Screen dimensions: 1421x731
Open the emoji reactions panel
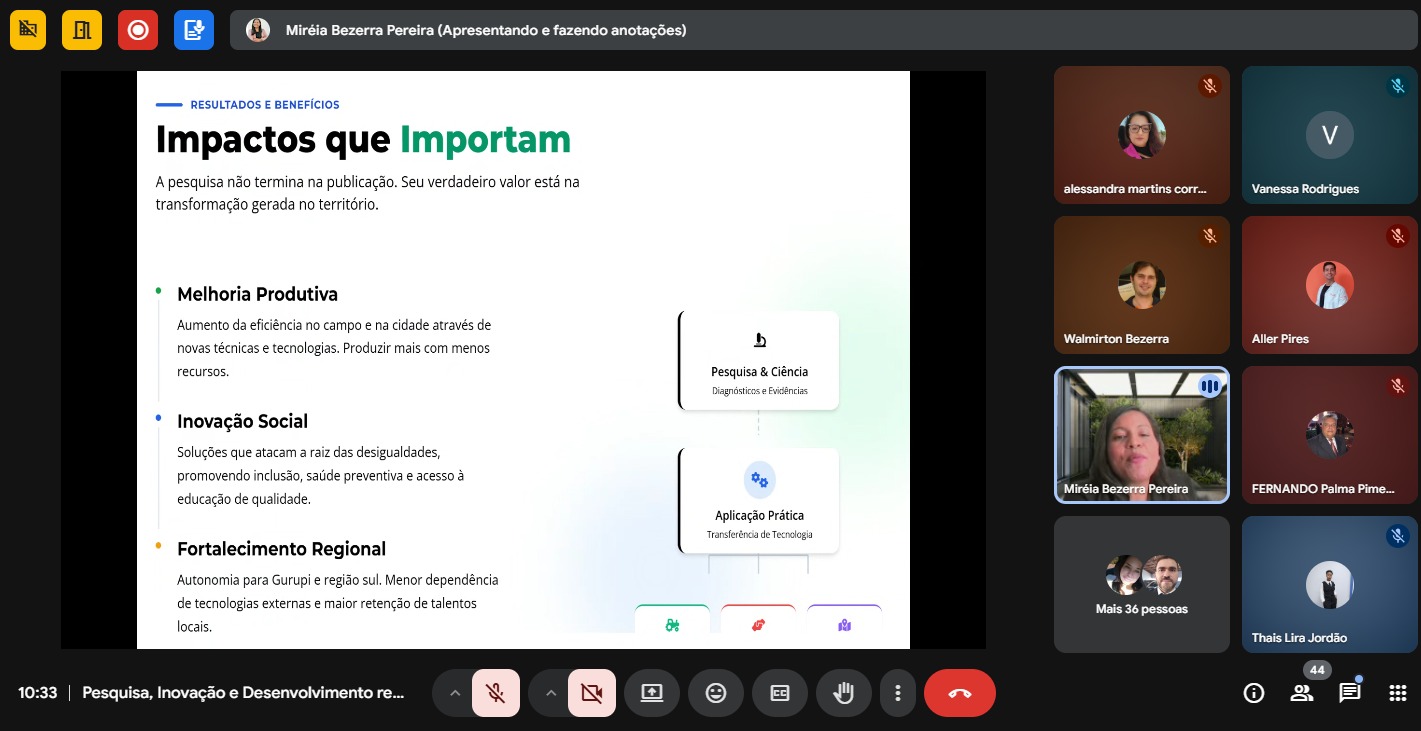[715, 693]
